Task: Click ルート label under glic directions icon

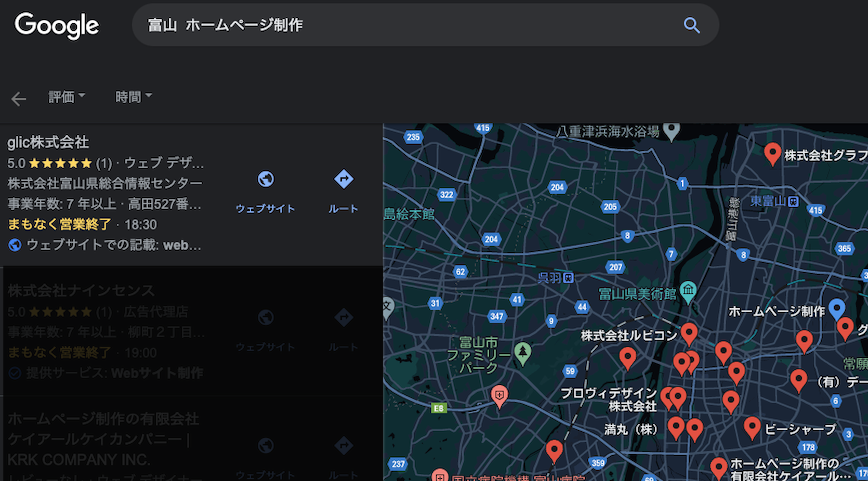Action: tap(343, 209)
